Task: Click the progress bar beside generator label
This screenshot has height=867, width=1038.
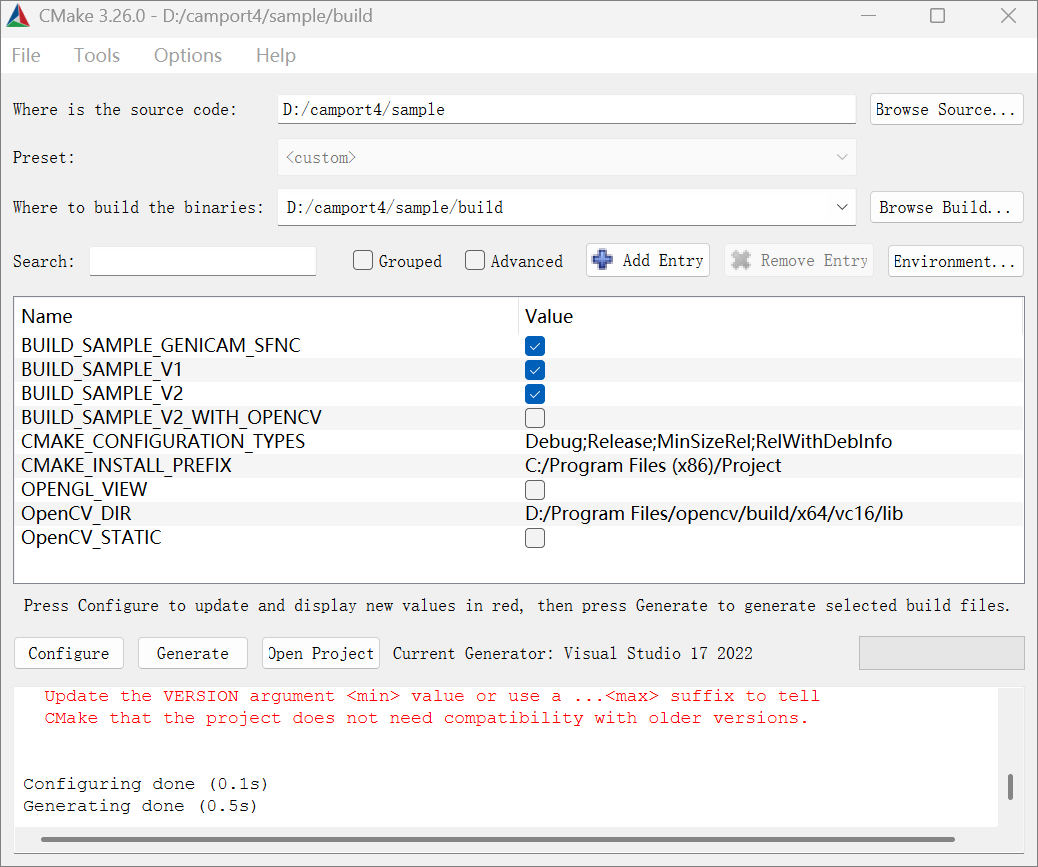Action: pos(941,653)
